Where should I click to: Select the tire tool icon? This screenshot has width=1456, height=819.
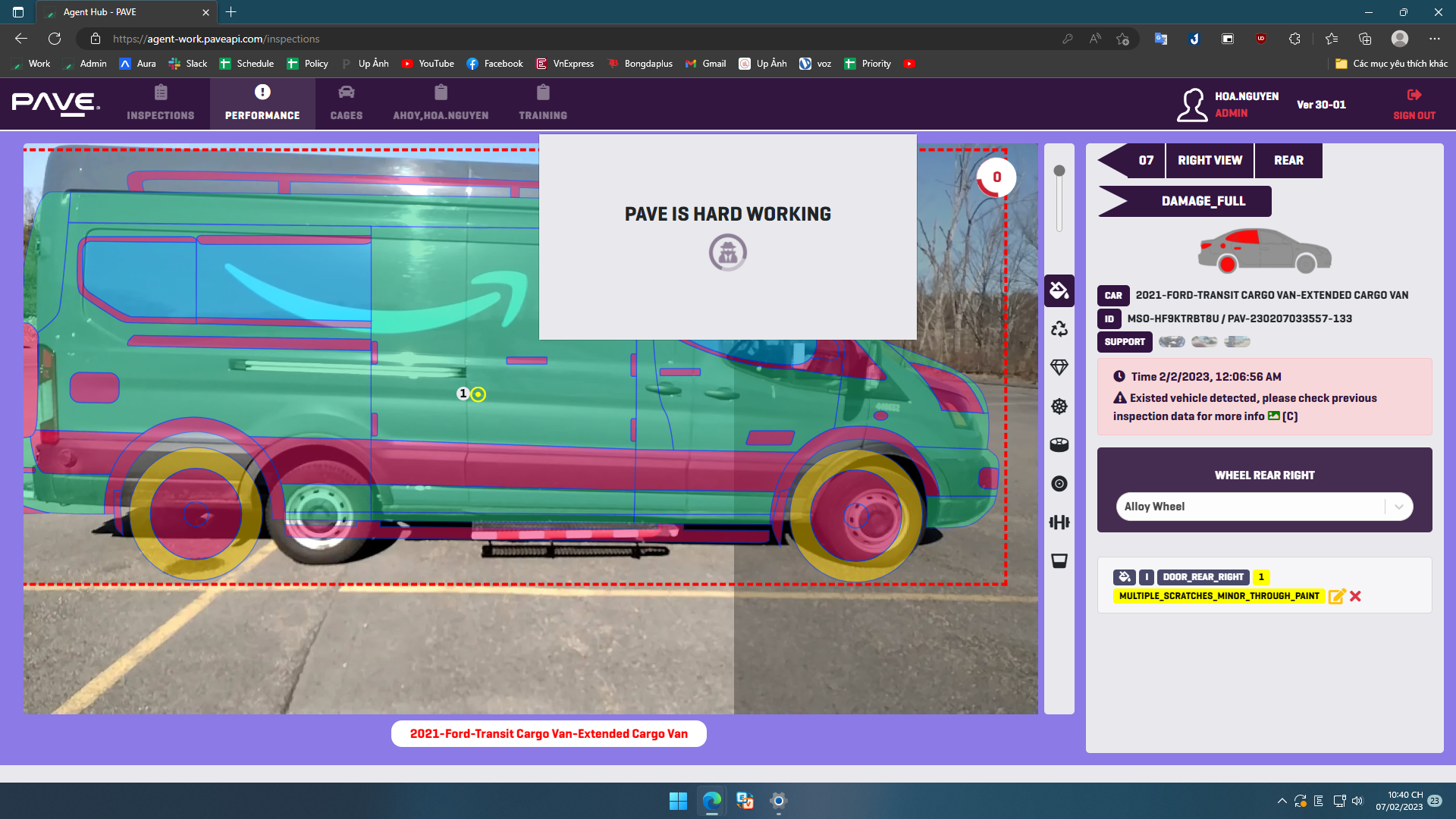pyautogui.click(x=1059, y=445)
